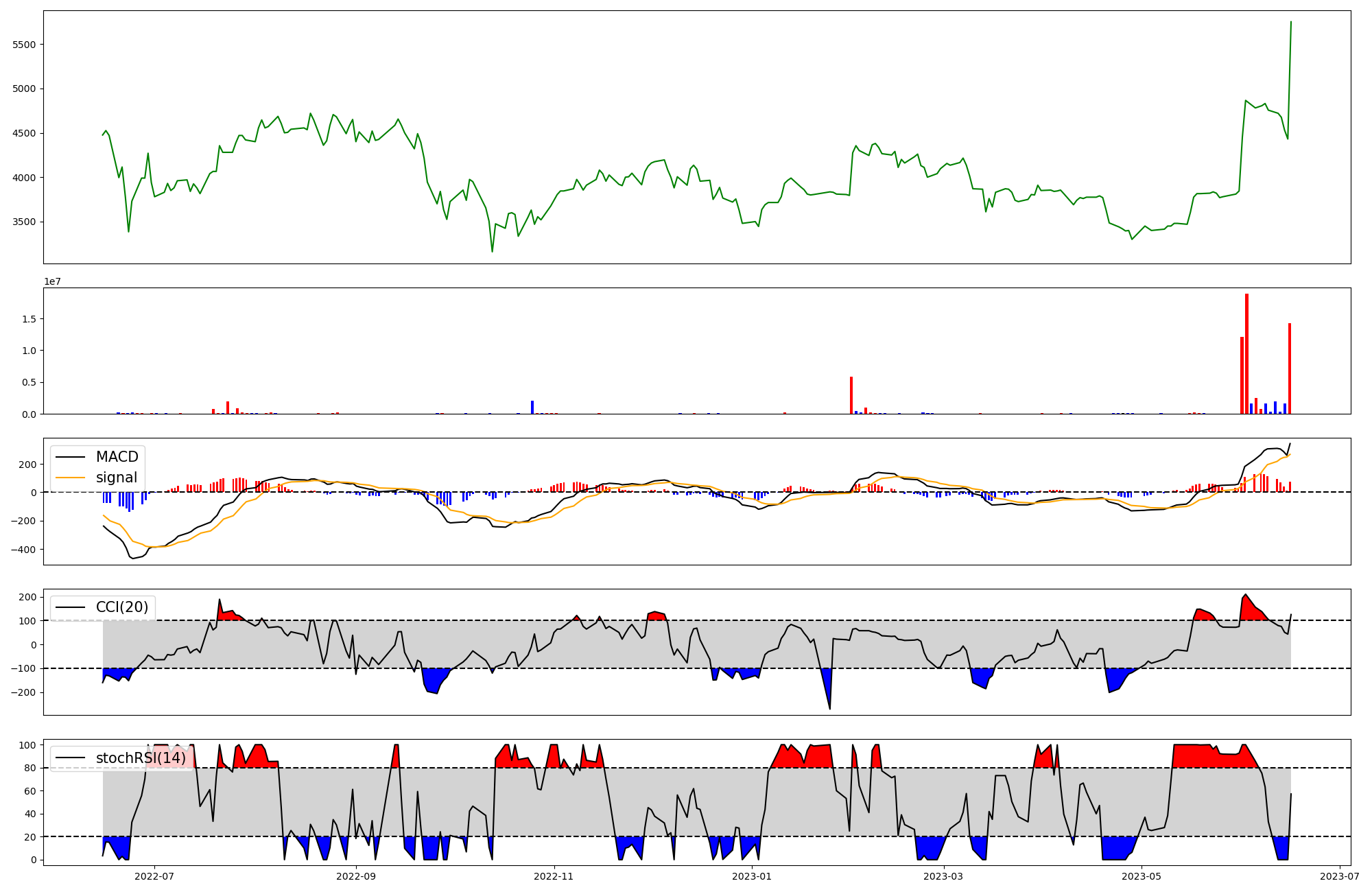Click the 2023-05 date axis label
1372x892 pixels.
click(1142, 876)
